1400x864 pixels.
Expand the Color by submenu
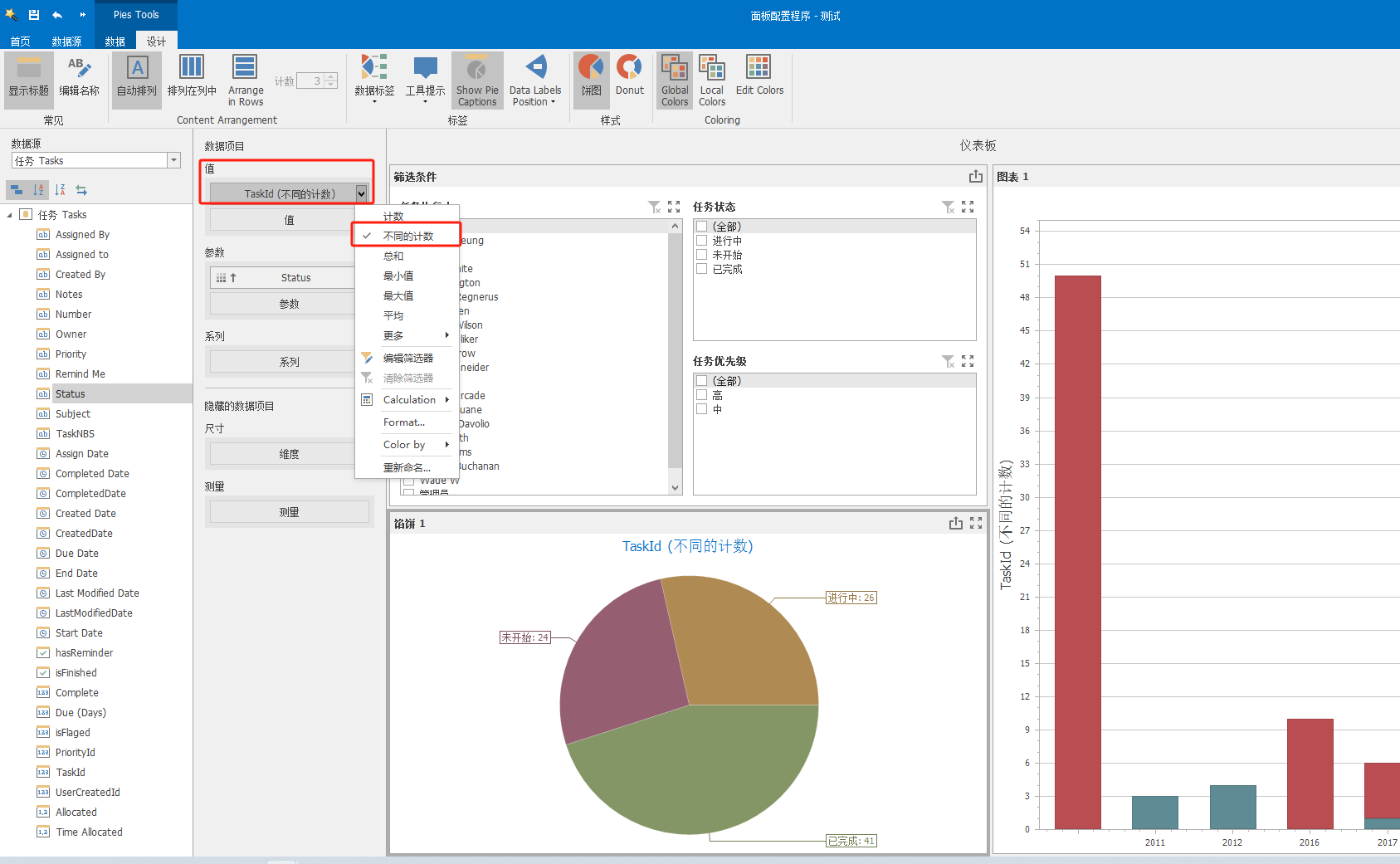(x=407, y=444)
